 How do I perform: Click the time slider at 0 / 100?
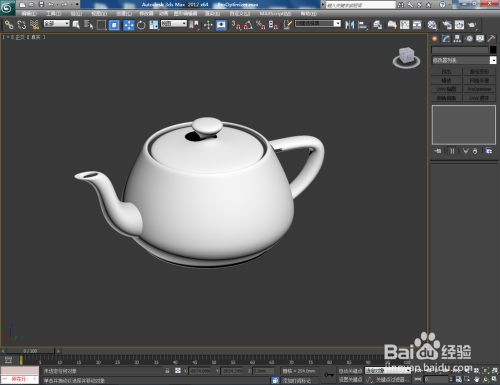pyautogui.click(x=30, y=351)
